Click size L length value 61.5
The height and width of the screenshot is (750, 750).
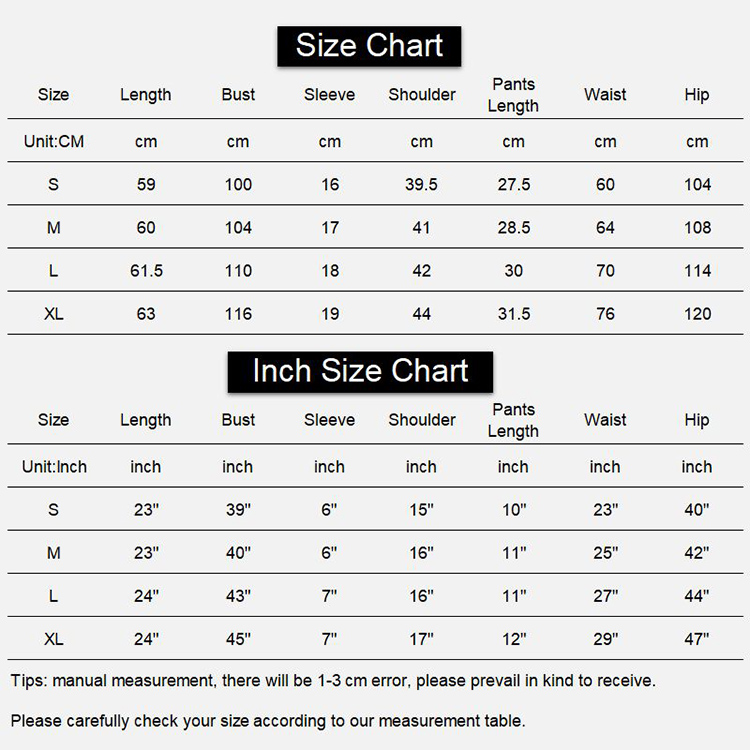tap(146, 271)
